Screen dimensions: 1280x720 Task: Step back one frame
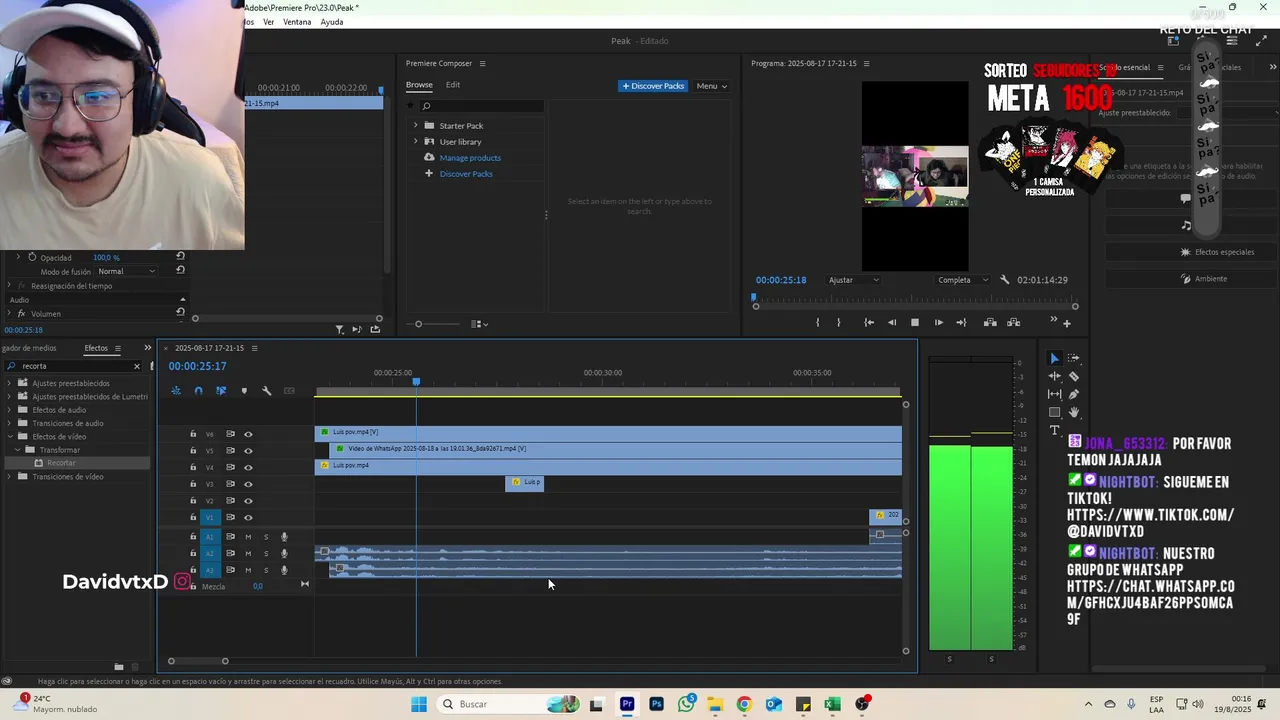892,322
